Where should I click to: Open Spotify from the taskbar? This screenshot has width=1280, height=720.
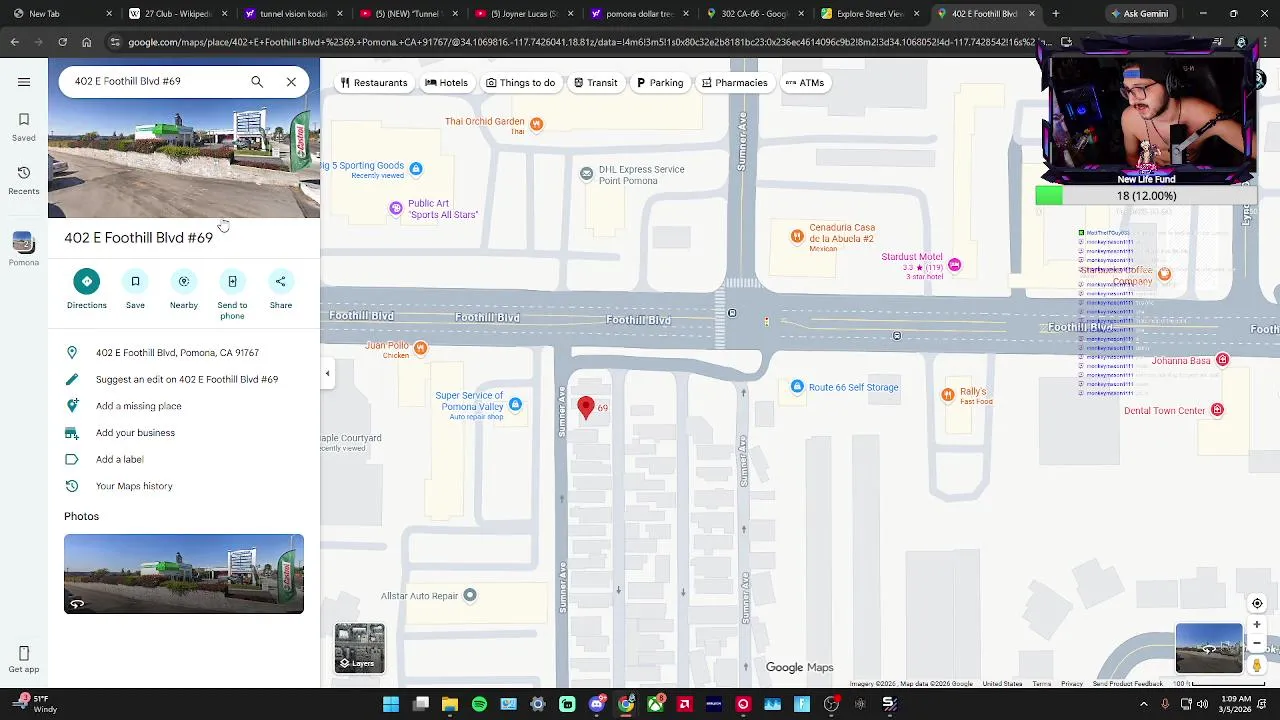[x=479, y=704]
